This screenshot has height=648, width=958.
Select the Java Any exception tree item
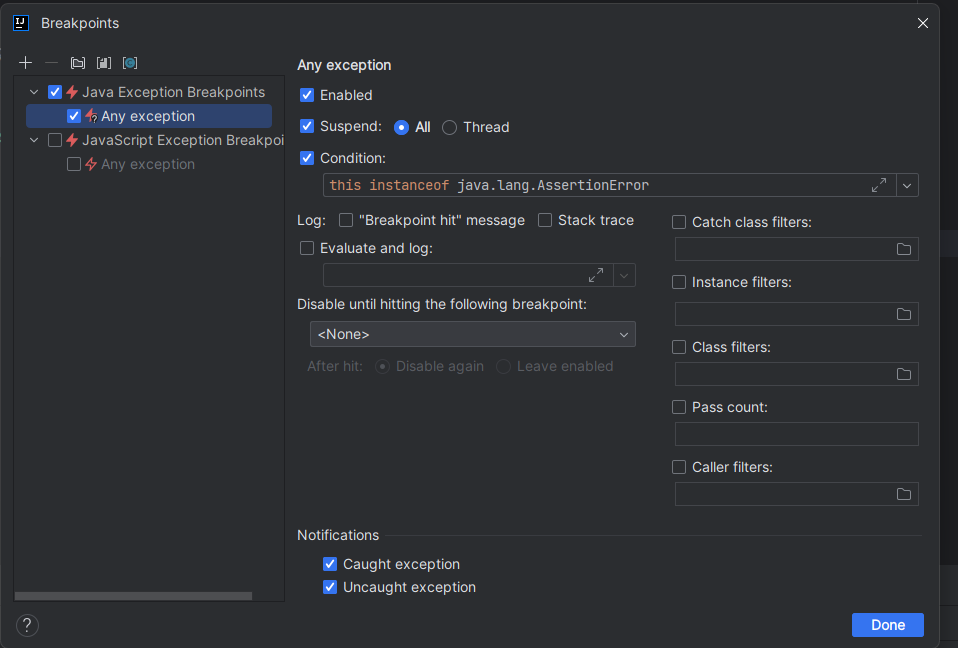[148, 116]
